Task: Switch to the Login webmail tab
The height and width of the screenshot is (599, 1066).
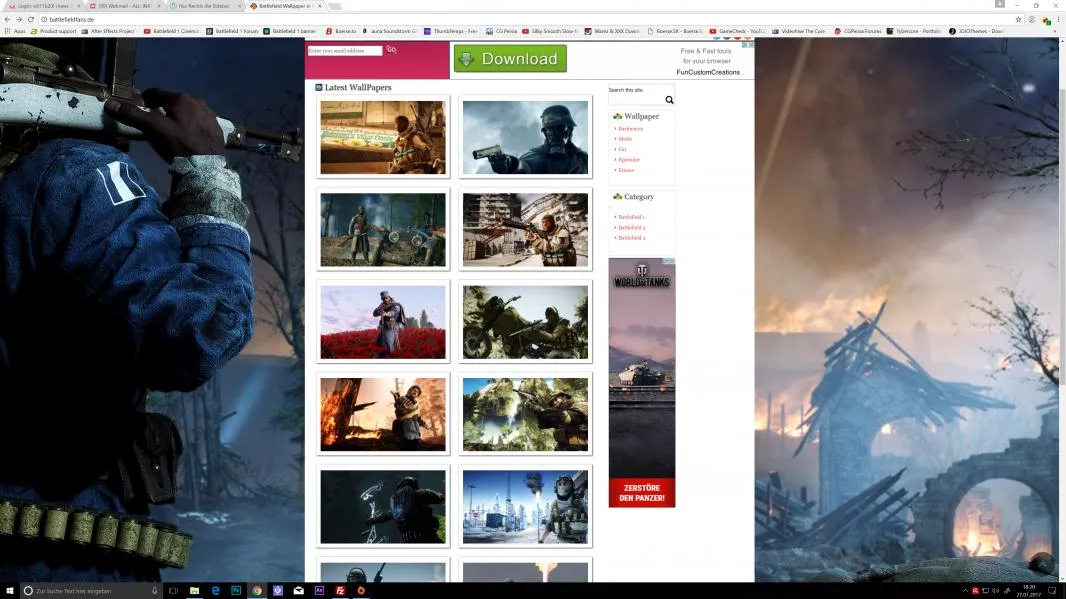Action: [44, 6]
